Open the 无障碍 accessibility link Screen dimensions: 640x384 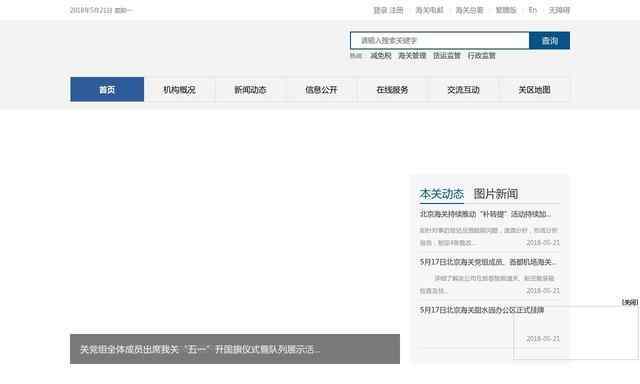point(559,10)
